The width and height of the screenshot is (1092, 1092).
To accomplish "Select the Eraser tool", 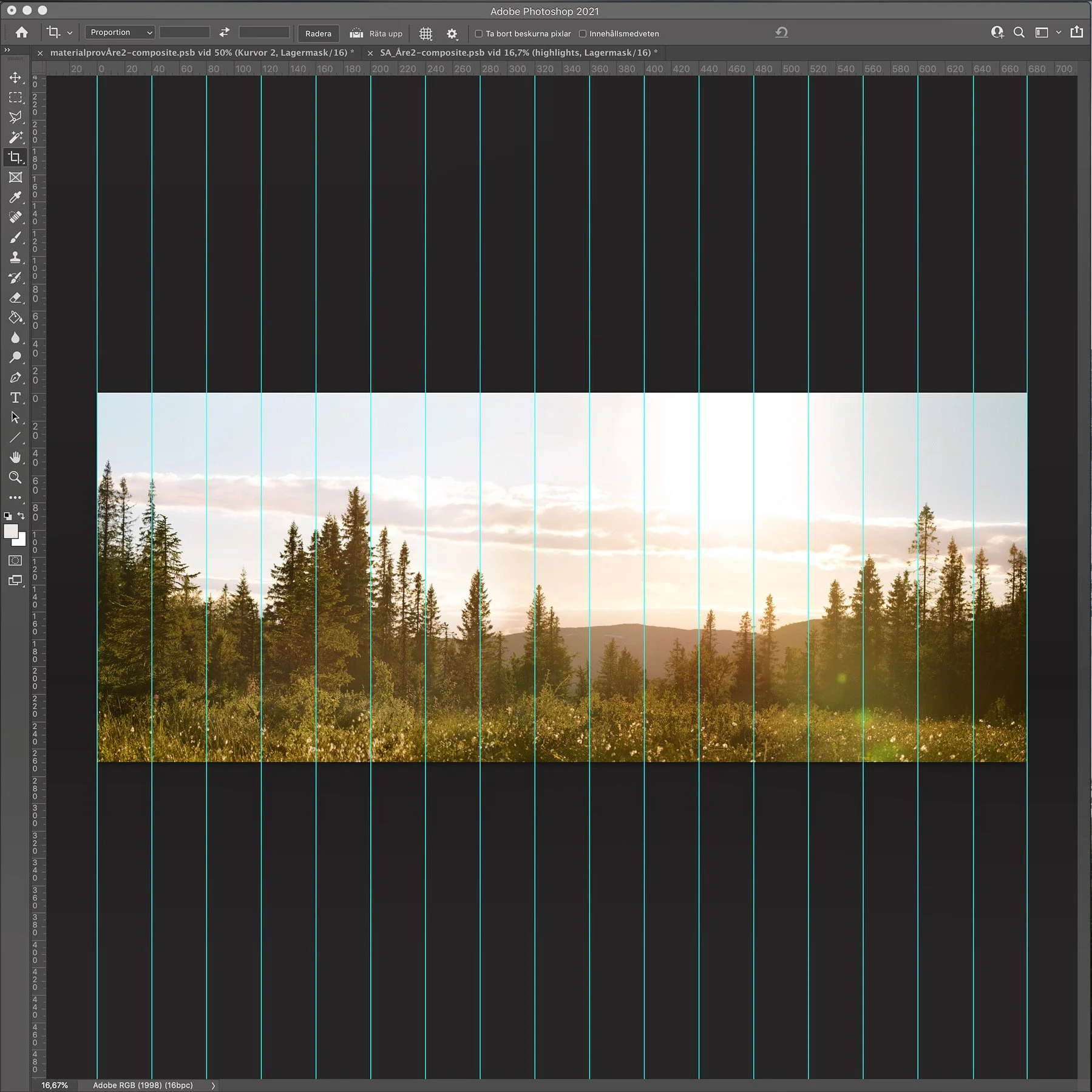I will pos(15,297).
